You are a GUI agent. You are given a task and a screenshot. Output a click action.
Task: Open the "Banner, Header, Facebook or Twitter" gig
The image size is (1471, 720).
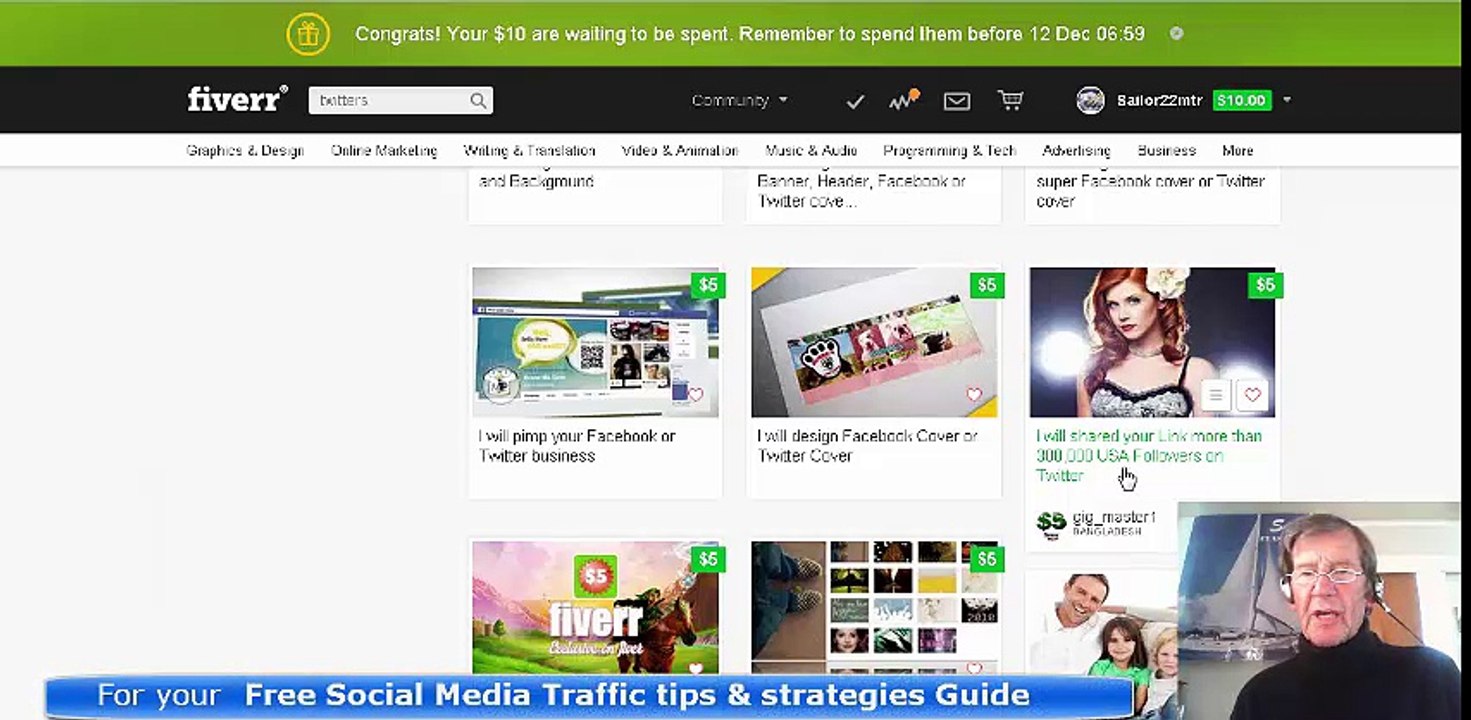click(x=862, y=191)
